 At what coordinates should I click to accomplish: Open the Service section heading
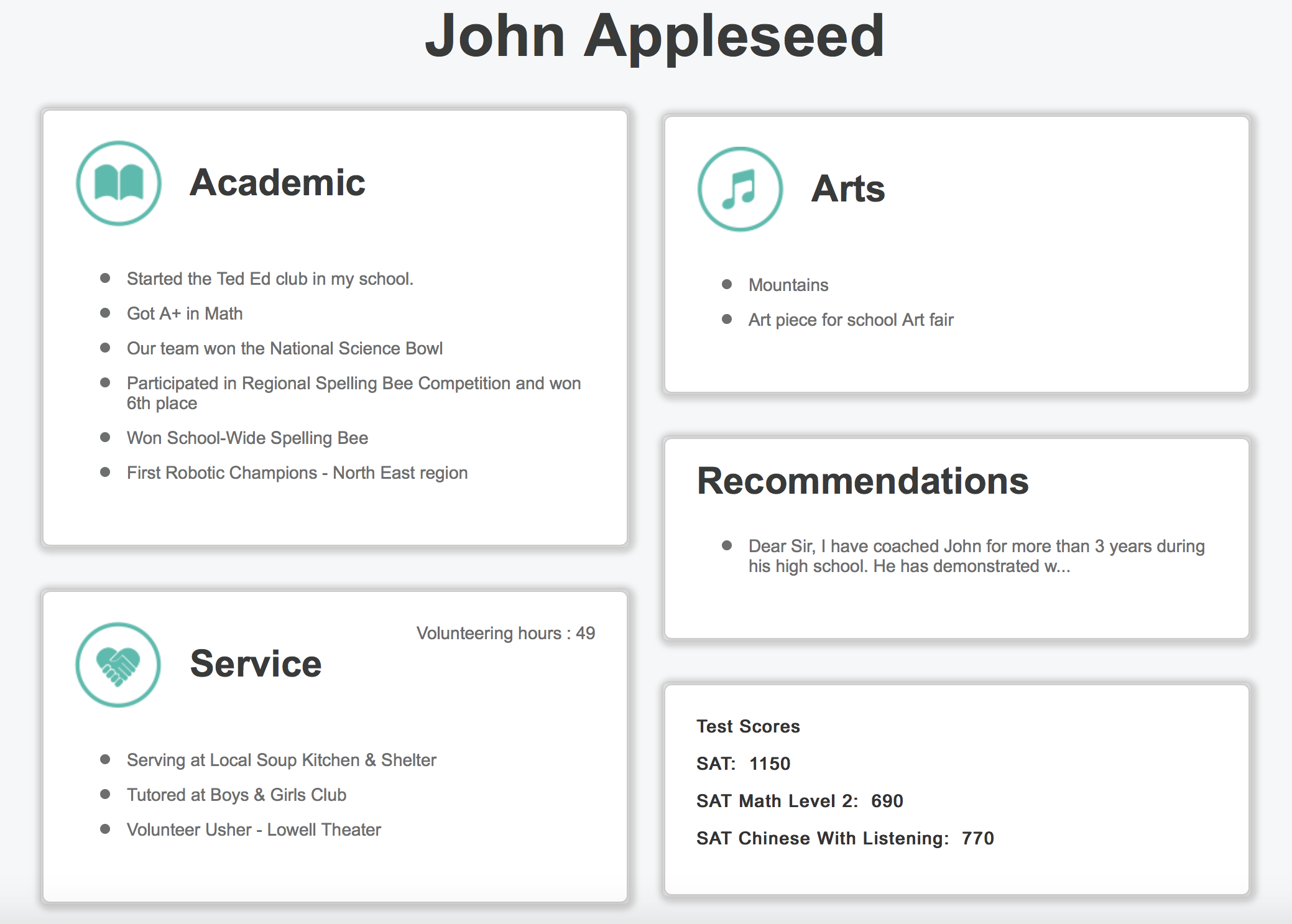[256, 664]
